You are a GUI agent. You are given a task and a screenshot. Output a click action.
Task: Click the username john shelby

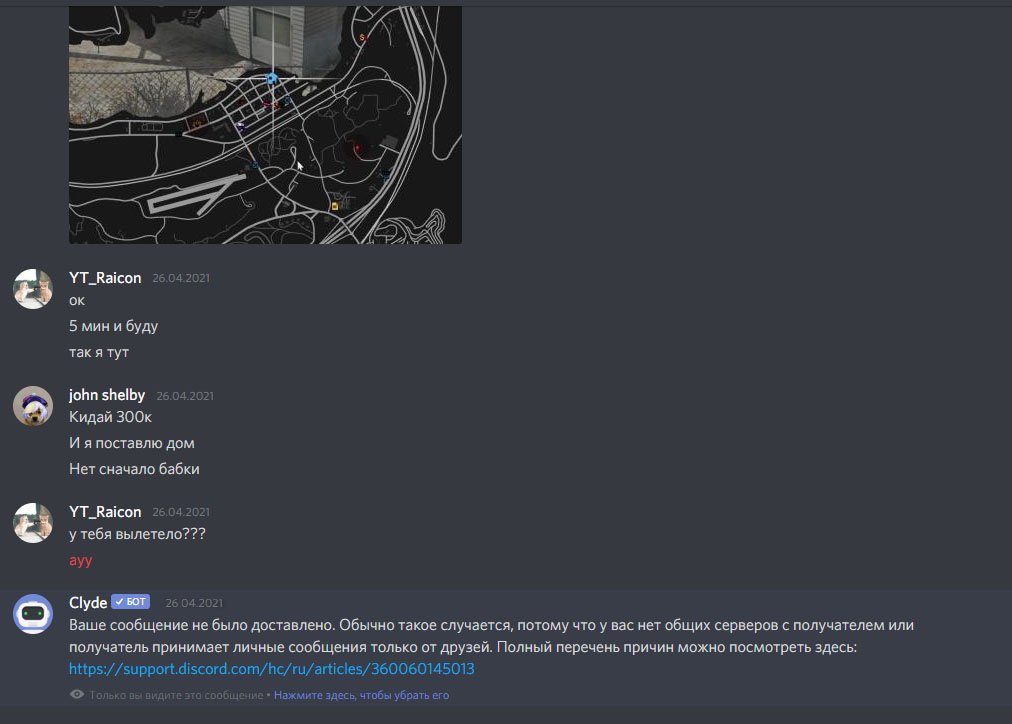pos(107,395)
